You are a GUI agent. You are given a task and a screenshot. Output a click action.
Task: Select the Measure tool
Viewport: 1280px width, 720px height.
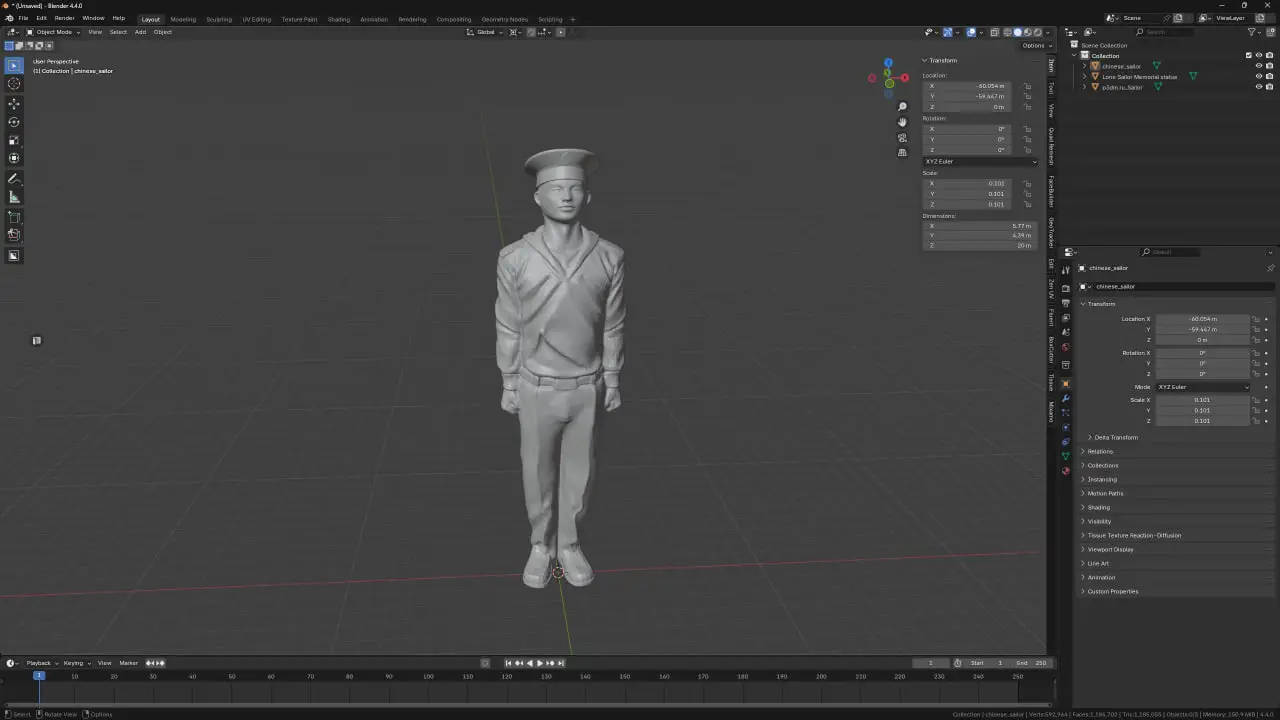tap(14, 197)
